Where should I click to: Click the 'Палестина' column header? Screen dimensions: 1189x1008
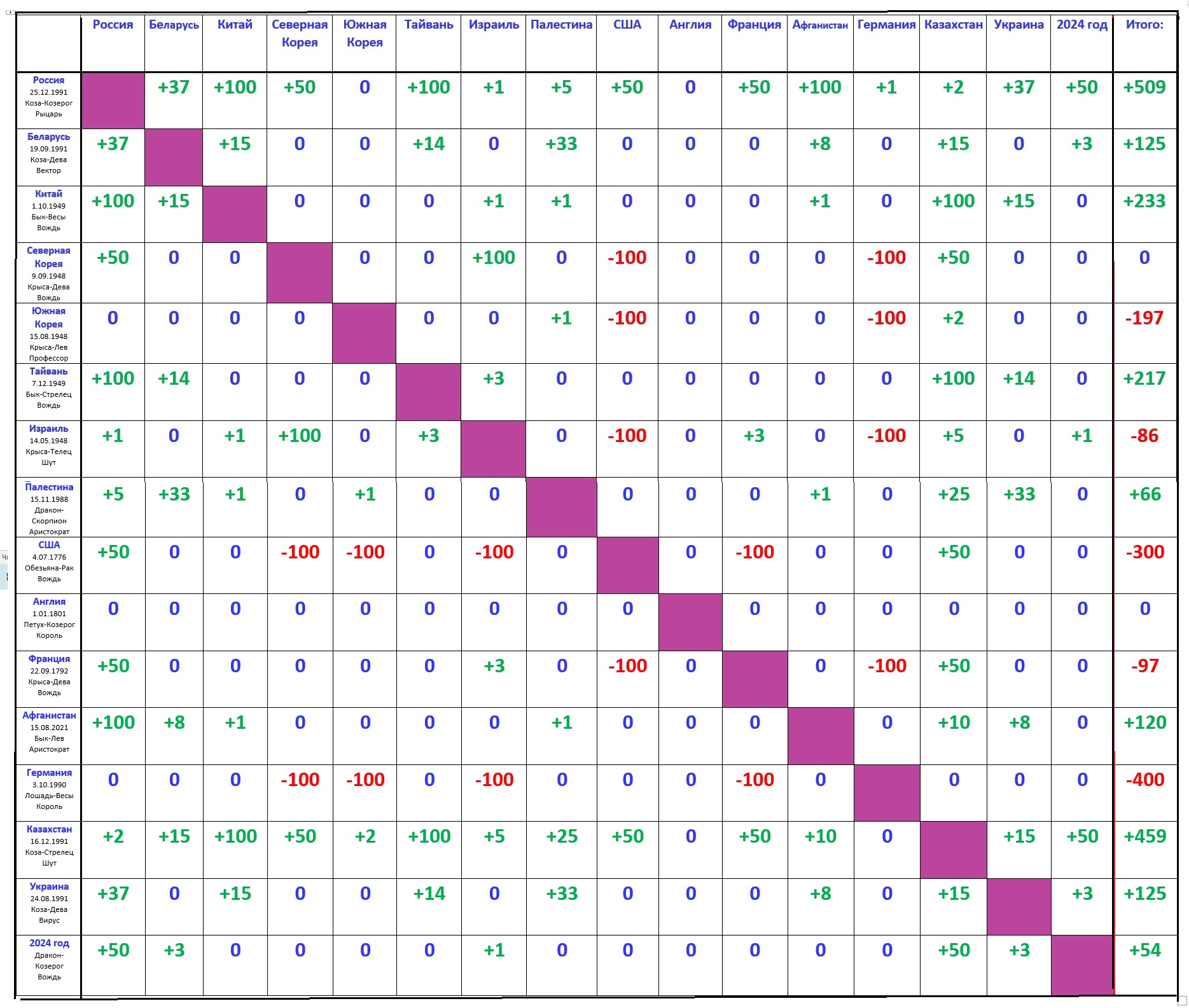[x=561, y=25]
